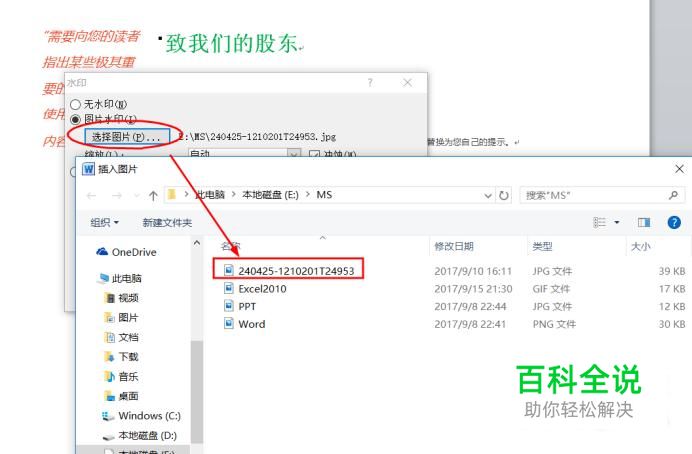Toggle the 冲蚀 washout checkbox
692x454 pixels.
click(314, 154)
